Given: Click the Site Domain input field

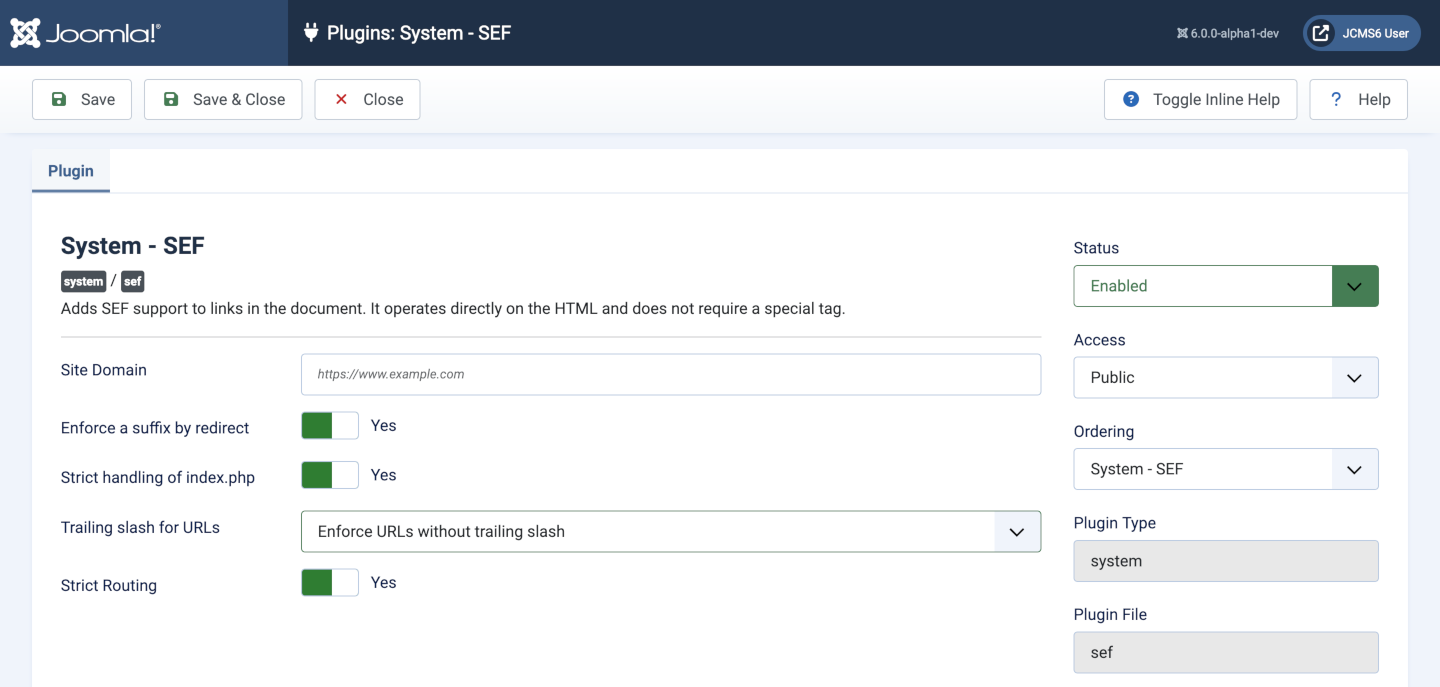Looking at the screenshot, I should click(x=671, y=374).
